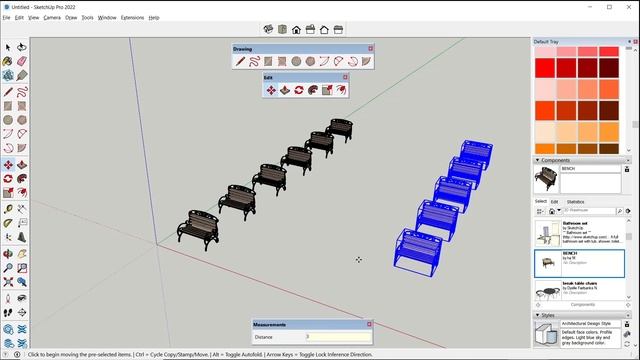Open the navigation dropdown arrow beside home icon
Image resolution: width=640 pixels, height=360 pixels.
click(x=559, y=211)
